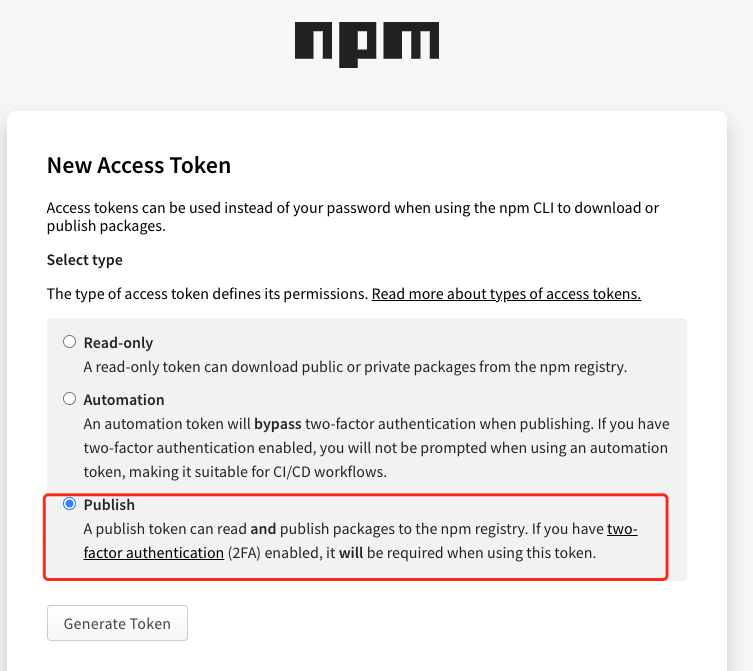Click the CI/CD workflows description line

tap(235, 472)
